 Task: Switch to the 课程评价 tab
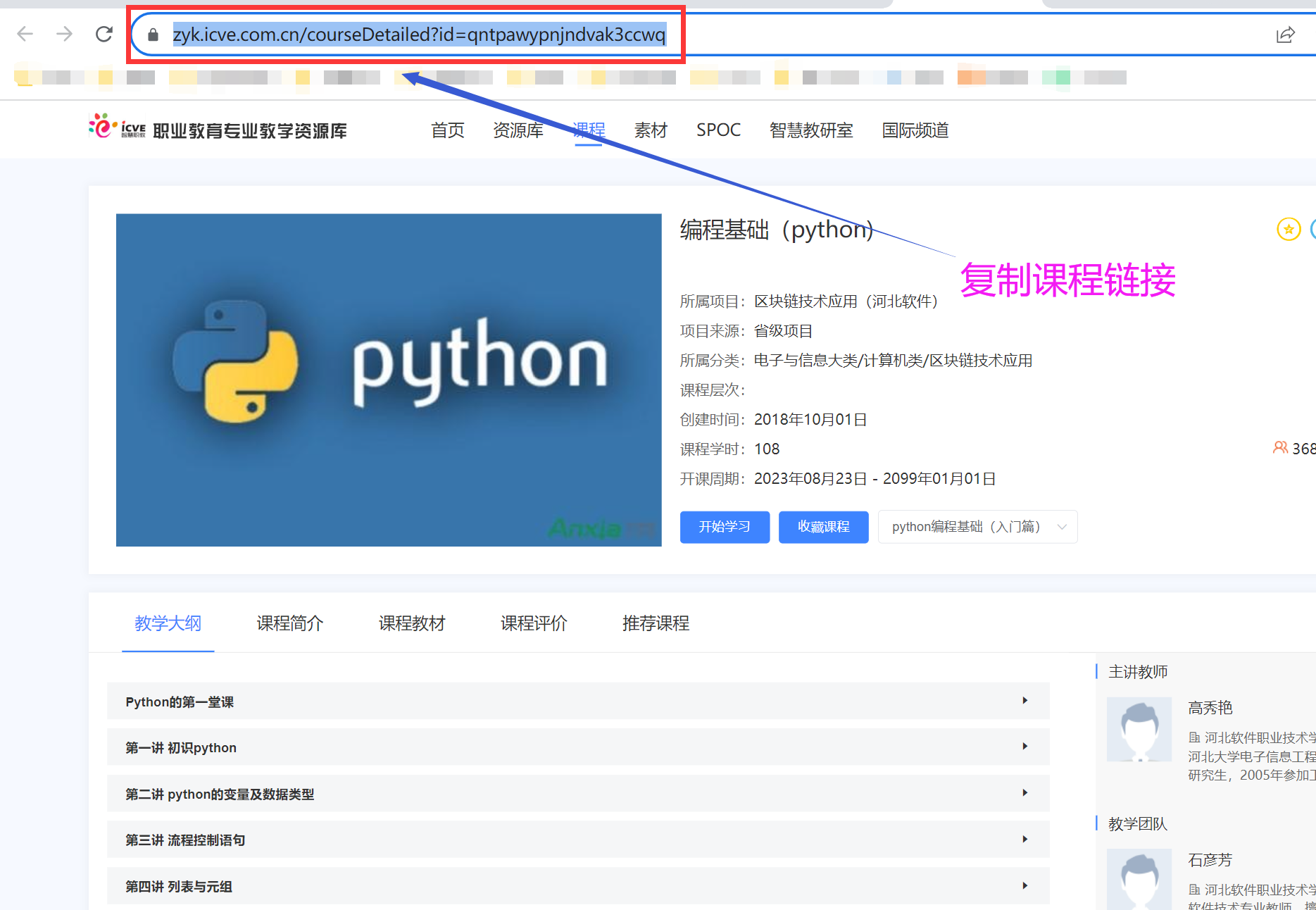(534, 623)
